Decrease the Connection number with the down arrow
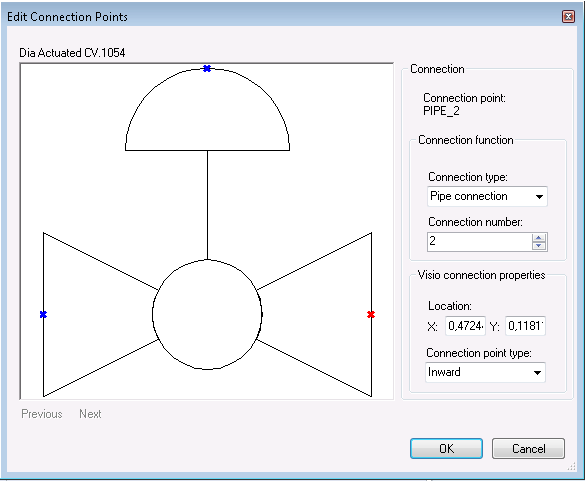This screenshot has width=586, height=482. coord(539,246)
